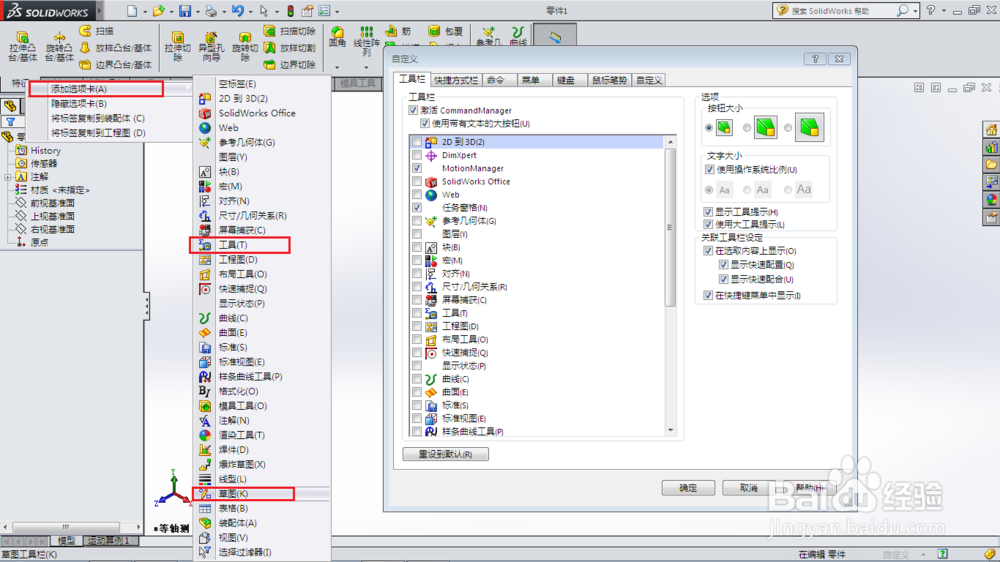Click the SolidWorks help question icon
The image size is (1000, 562).
pyautogui.click(x=930, y=10)
